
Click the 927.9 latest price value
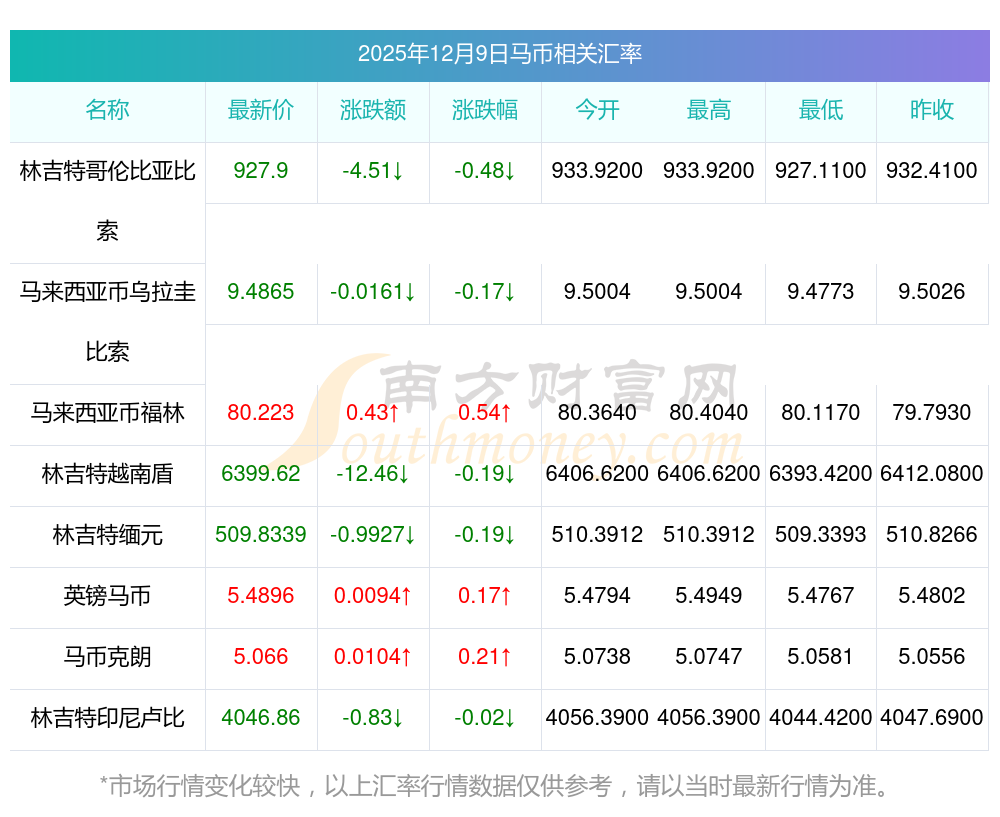pyautogui.click(x=261, y=171)
